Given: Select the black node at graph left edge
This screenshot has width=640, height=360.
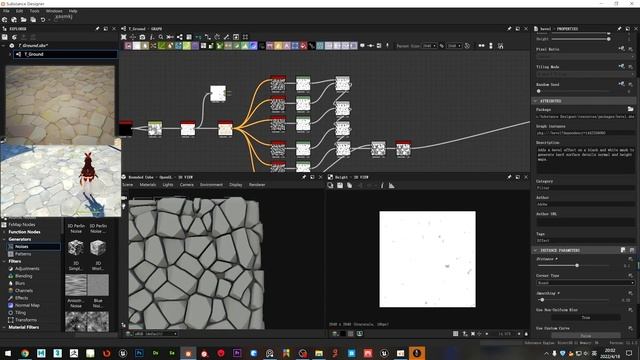Looking at the screenshot, I should [126, 129].
